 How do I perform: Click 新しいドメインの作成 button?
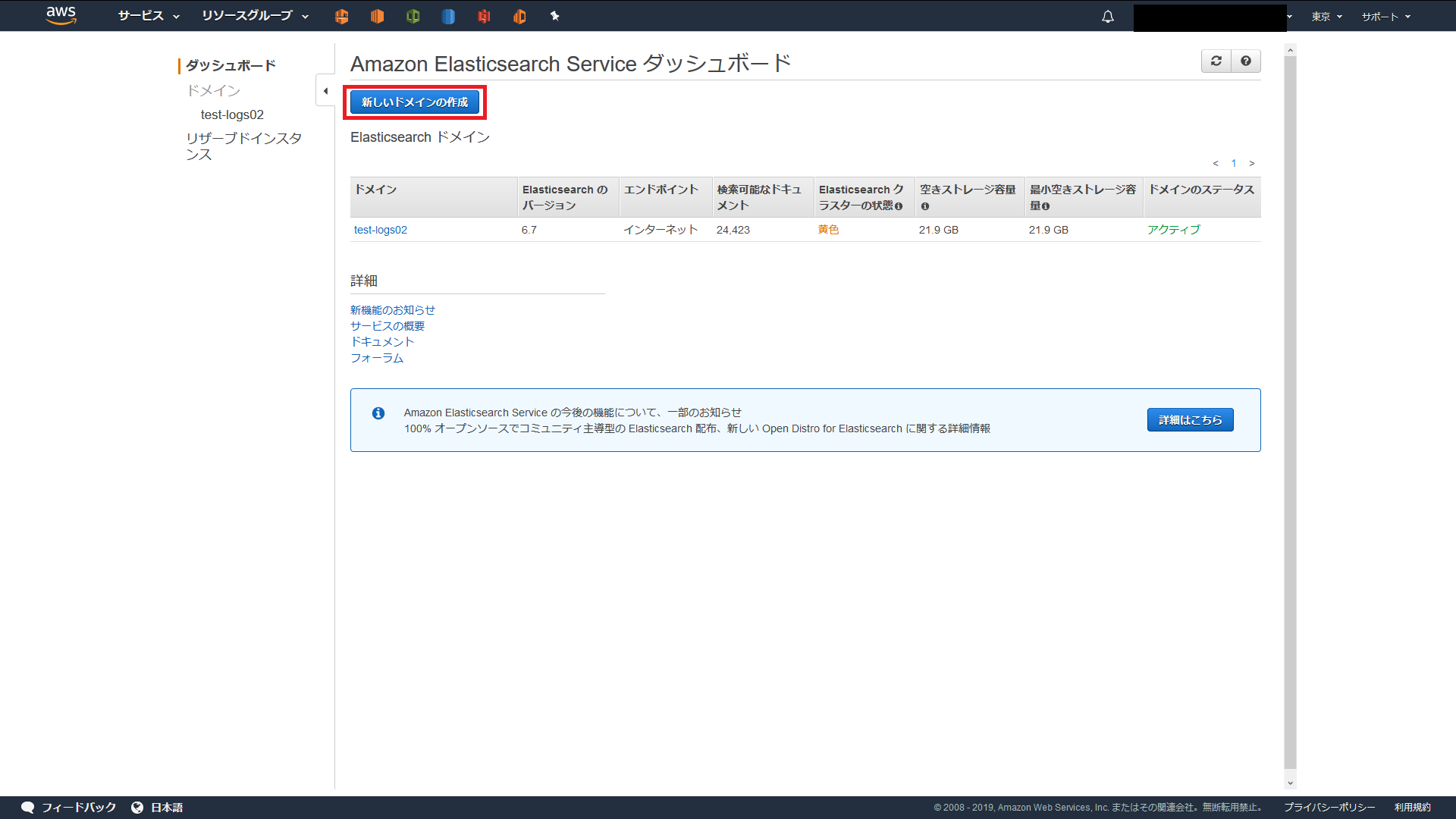point(415,102)
